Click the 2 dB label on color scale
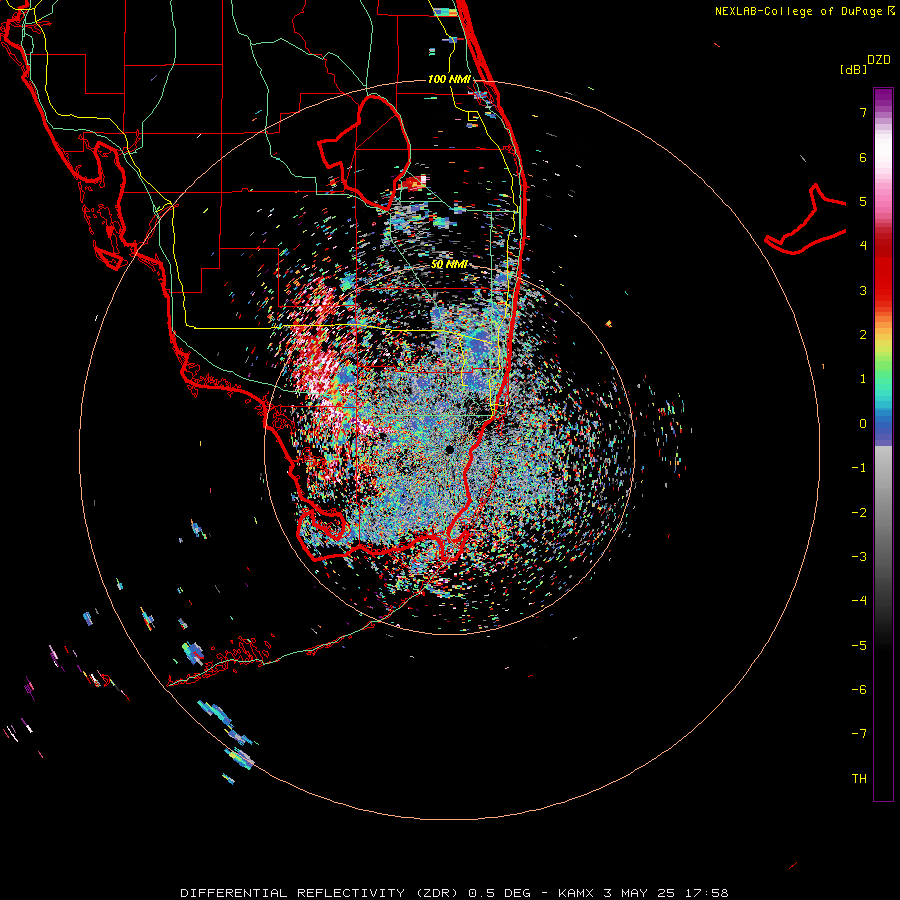Viewport: 900px width, 900px height. pyautogui.click(x=863, y=335)
